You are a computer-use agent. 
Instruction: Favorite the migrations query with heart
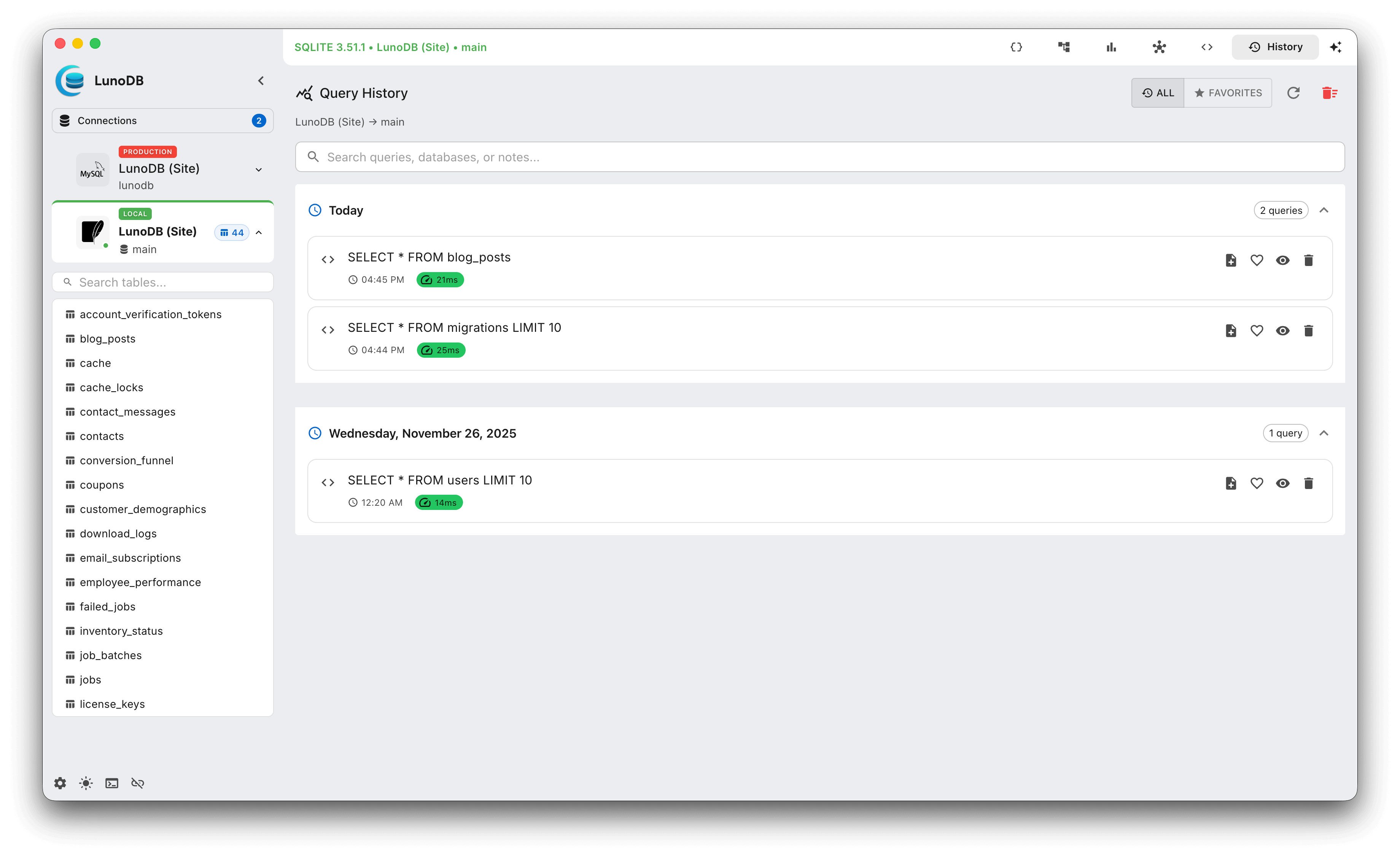[1256, 331]
